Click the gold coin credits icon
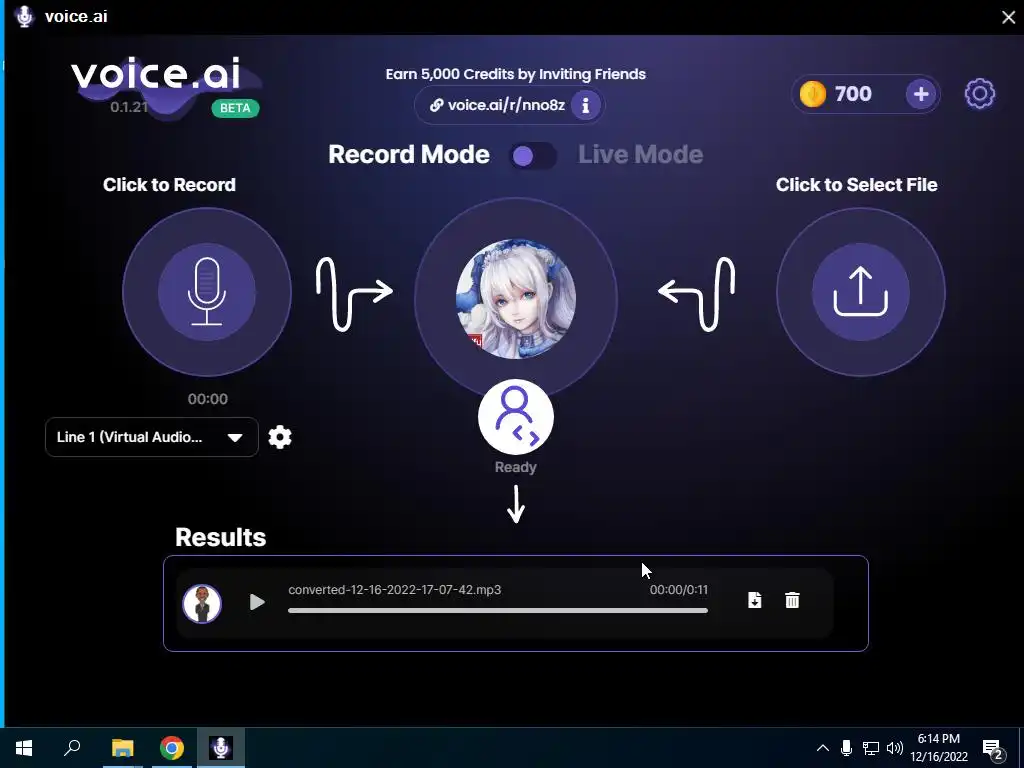Image resolution: width=1024 pixels, height=768 pixels. tap(812, 94)
